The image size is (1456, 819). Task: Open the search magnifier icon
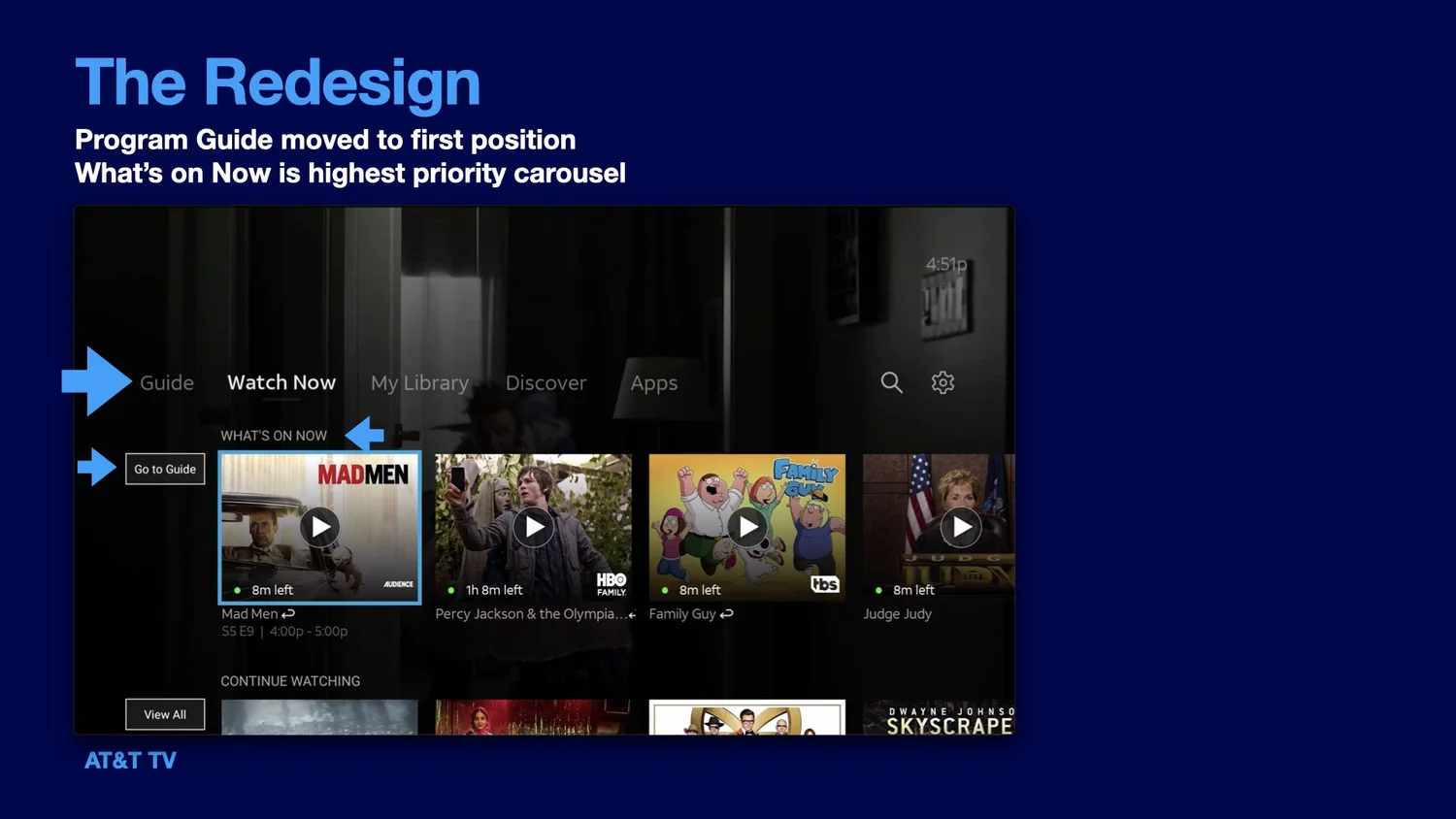pos(891,382)
